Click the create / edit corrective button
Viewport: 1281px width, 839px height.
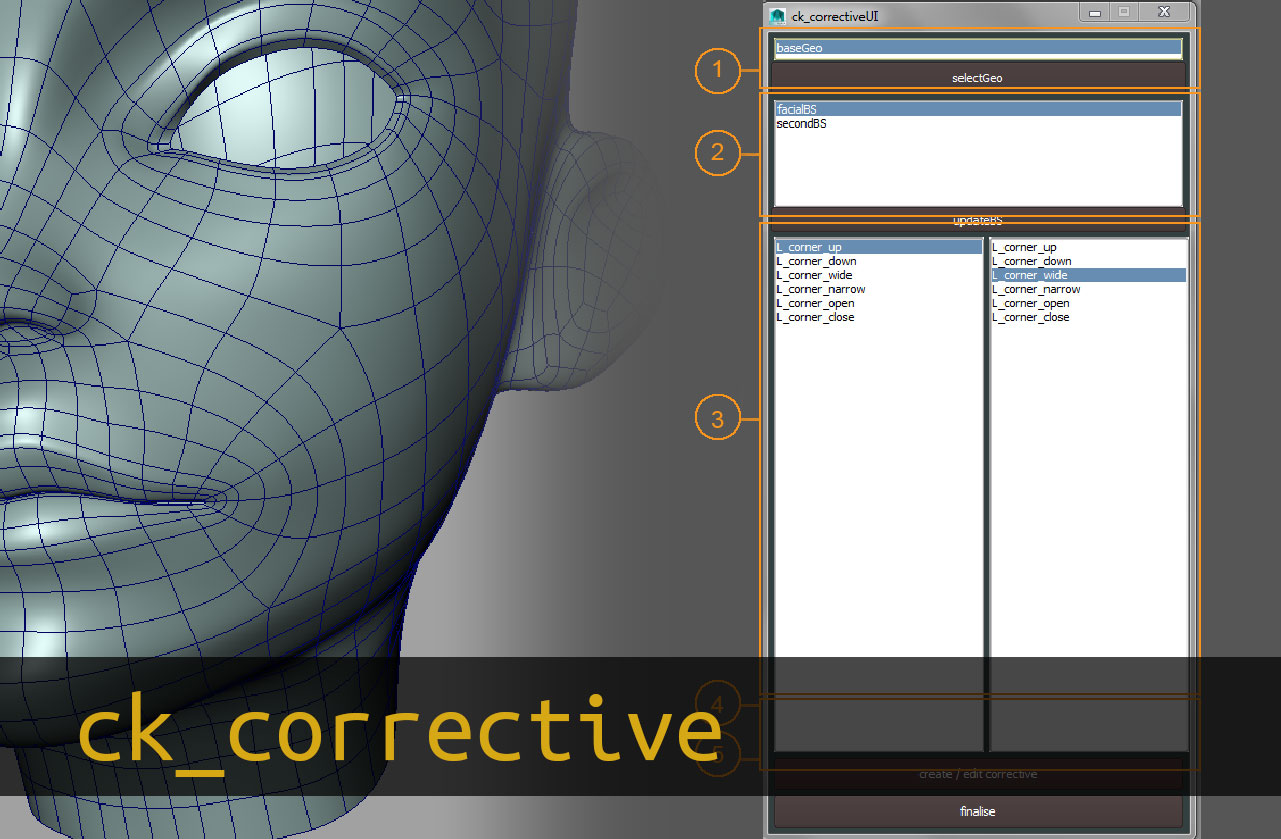coord(977,774)
